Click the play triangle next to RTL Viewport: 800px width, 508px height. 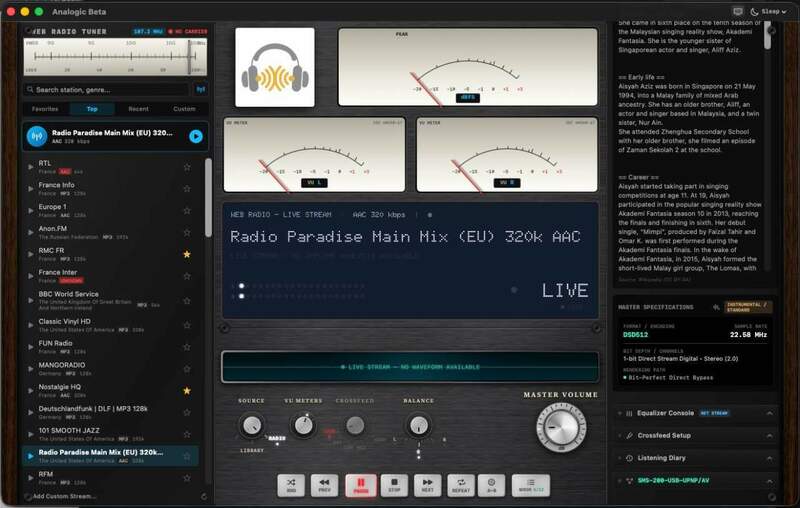click(x=31, y=167)
